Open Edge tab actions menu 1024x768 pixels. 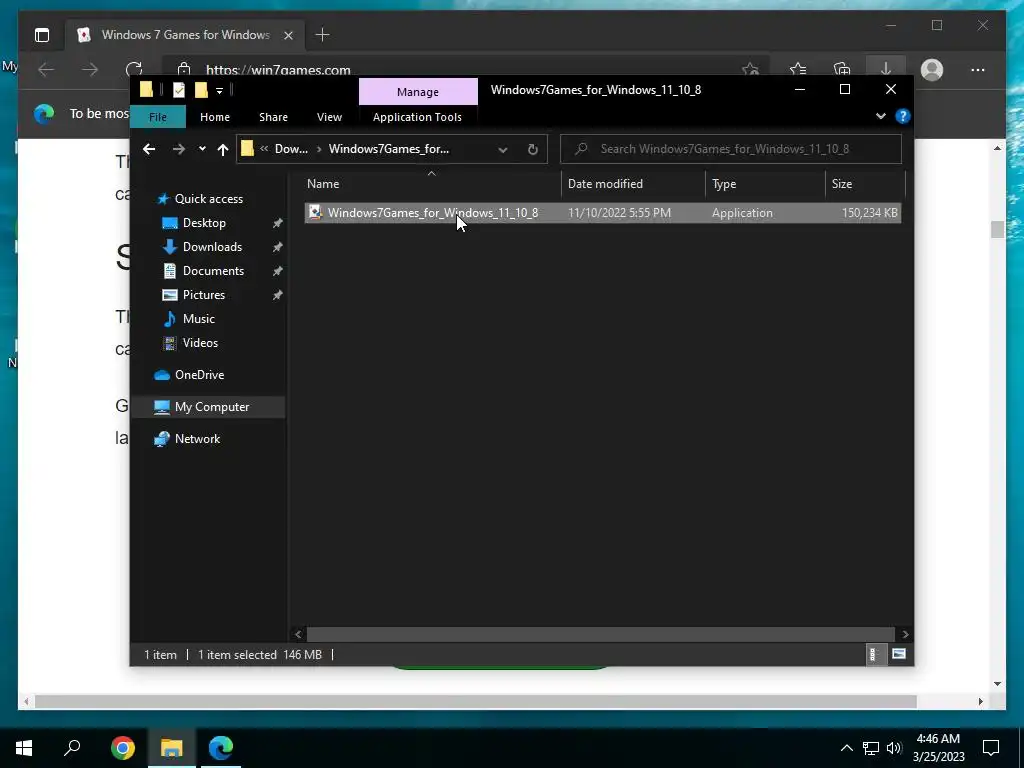click(42, 35)
